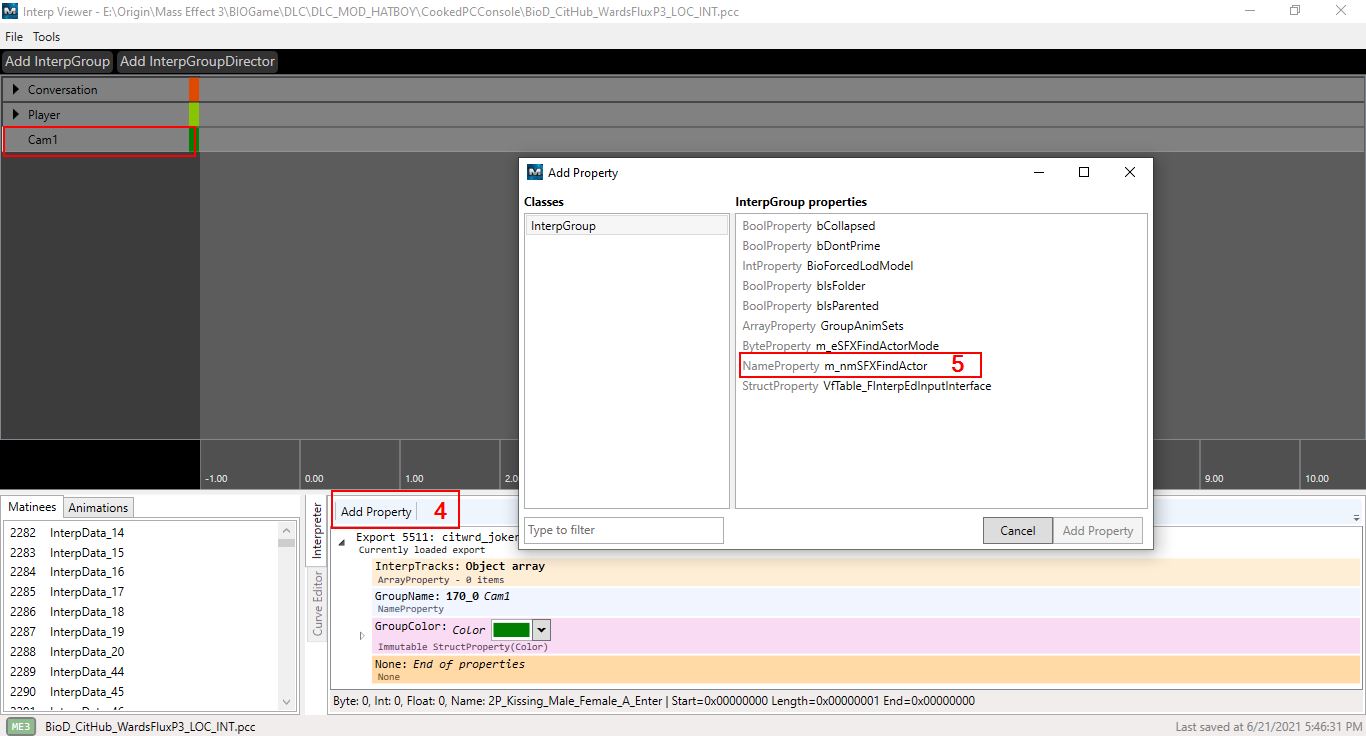The image size is (1366, 736).
Task: Click the Add InterpGroupDirector button
Action: click(x=197, y=61)
